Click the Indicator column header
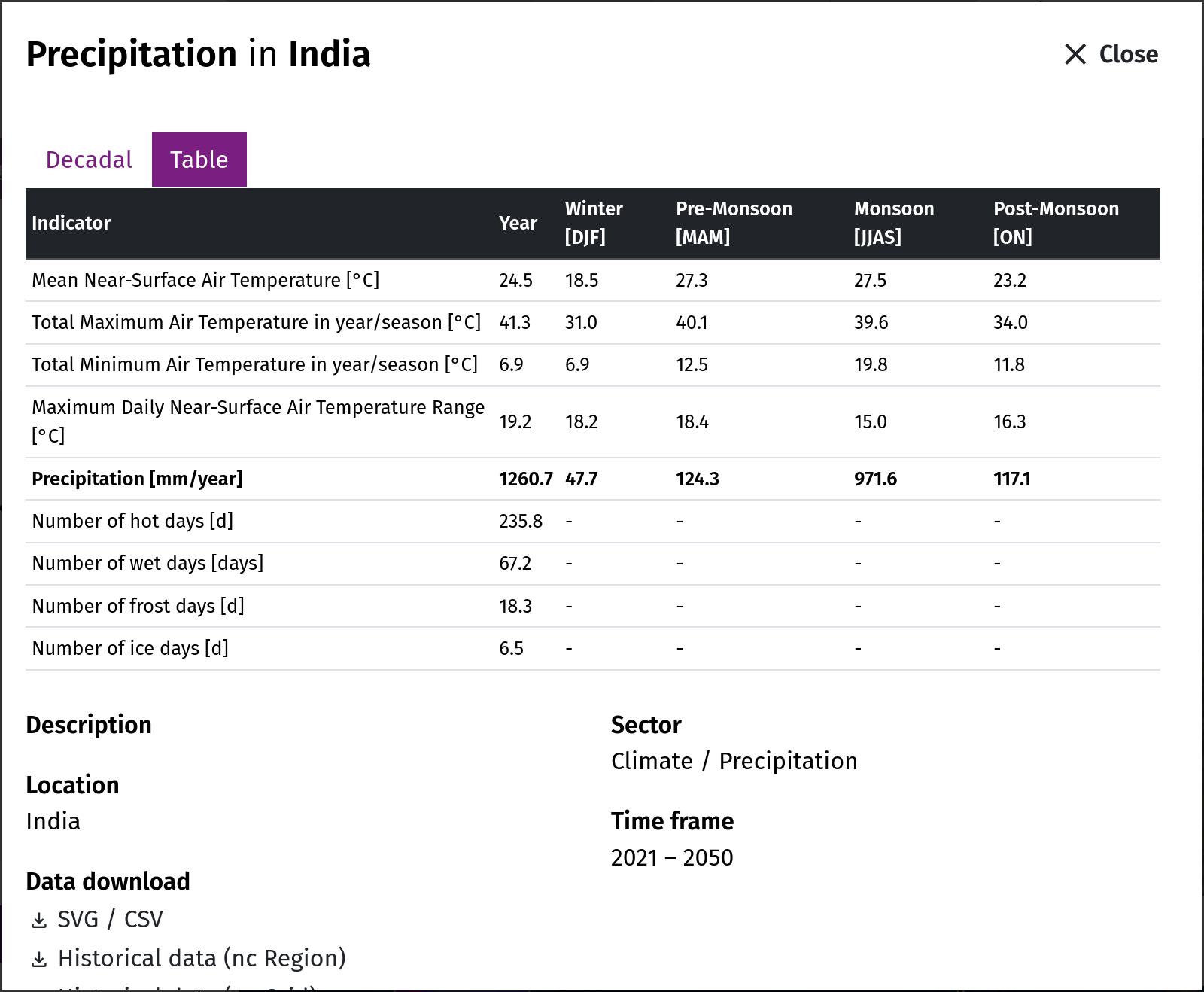The image size is (1204, 992). (71, 223)
